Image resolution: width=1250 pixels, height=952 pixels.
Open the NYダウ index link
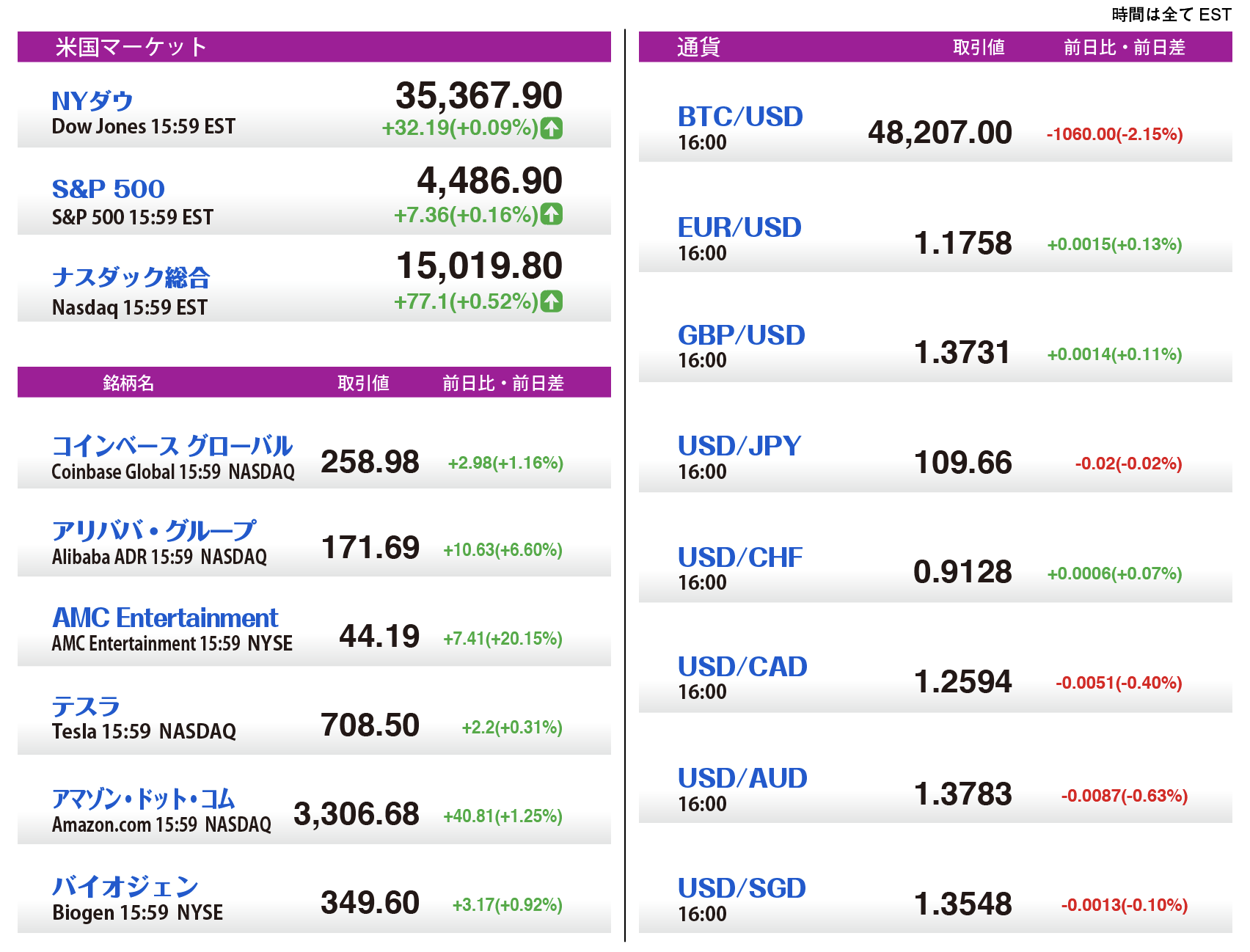[x=92, y=101]
